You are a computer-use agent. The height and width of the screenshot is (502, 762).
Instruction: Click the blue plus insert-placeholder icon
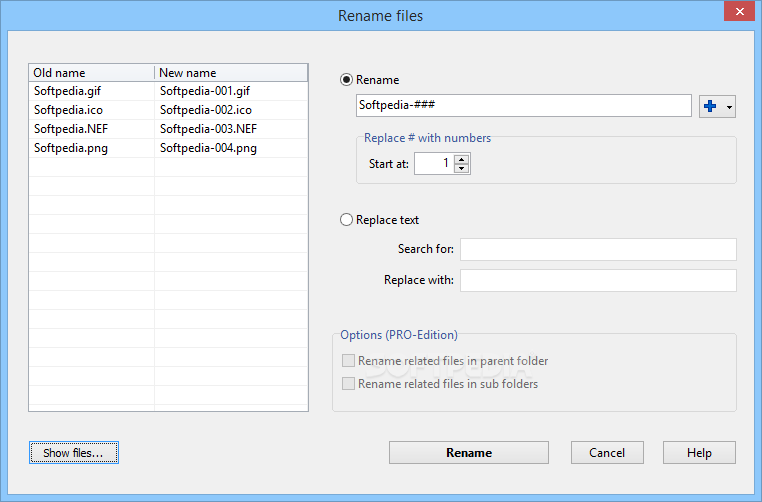(x=710, y=106)
